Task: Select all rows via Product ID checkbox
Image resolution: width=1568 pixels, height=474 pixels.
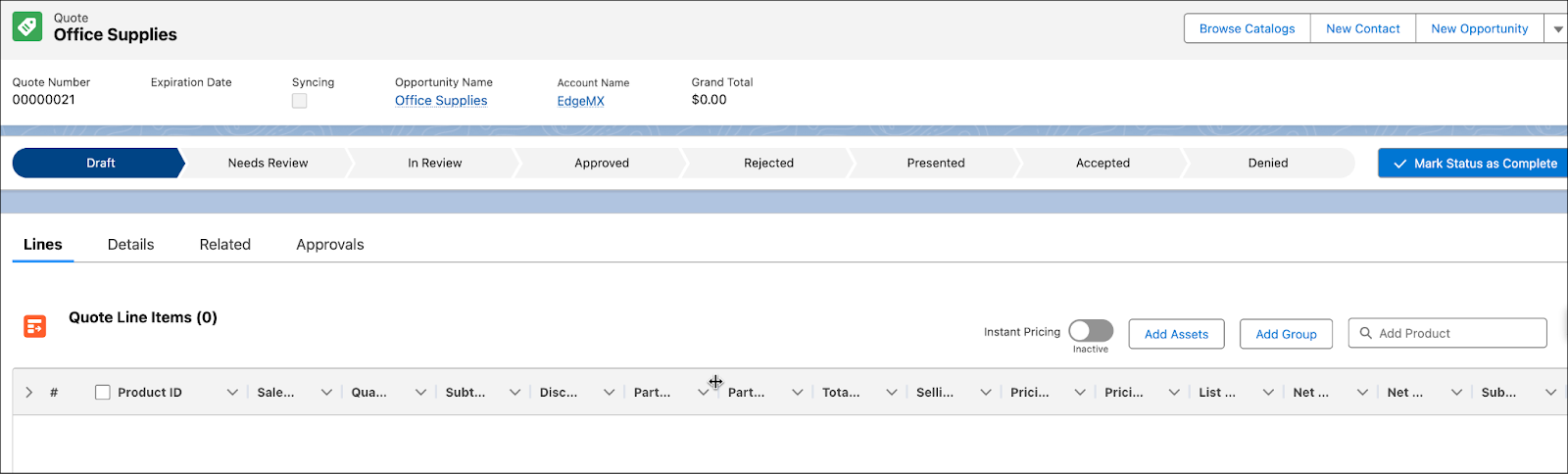Action: pyautogui.click(x=103, y=393)
